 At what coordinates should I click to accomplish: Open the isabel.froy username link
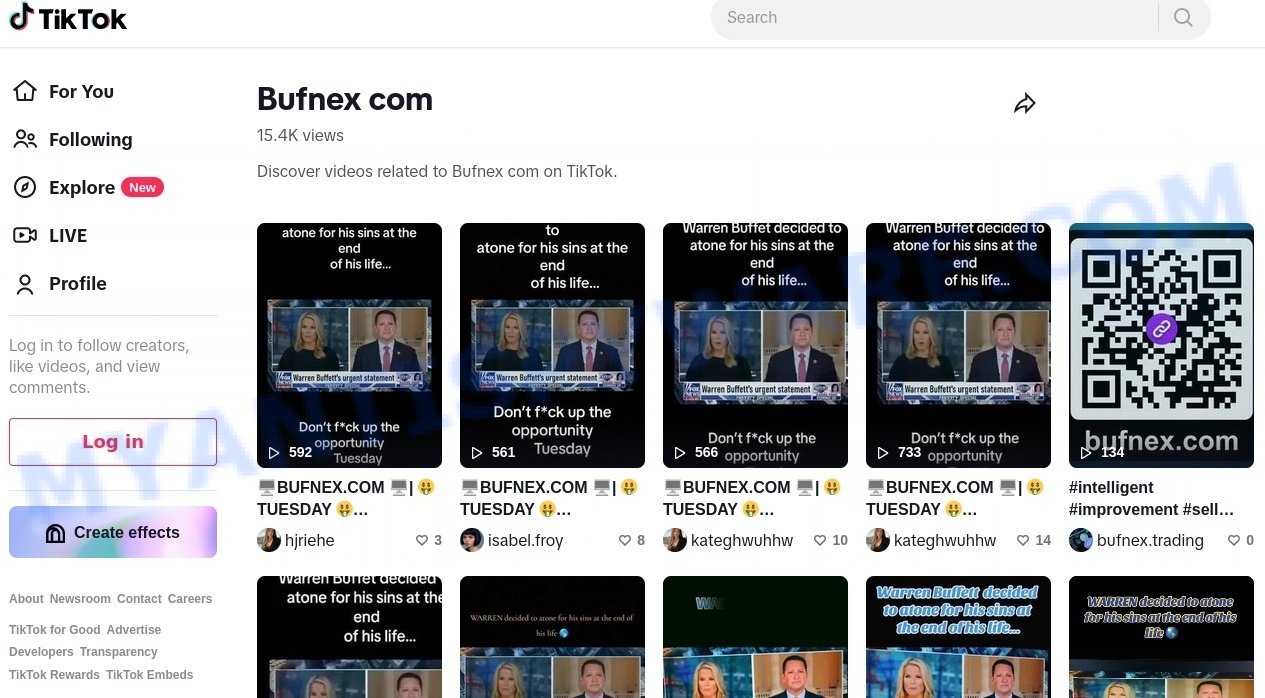coord(525,540)
